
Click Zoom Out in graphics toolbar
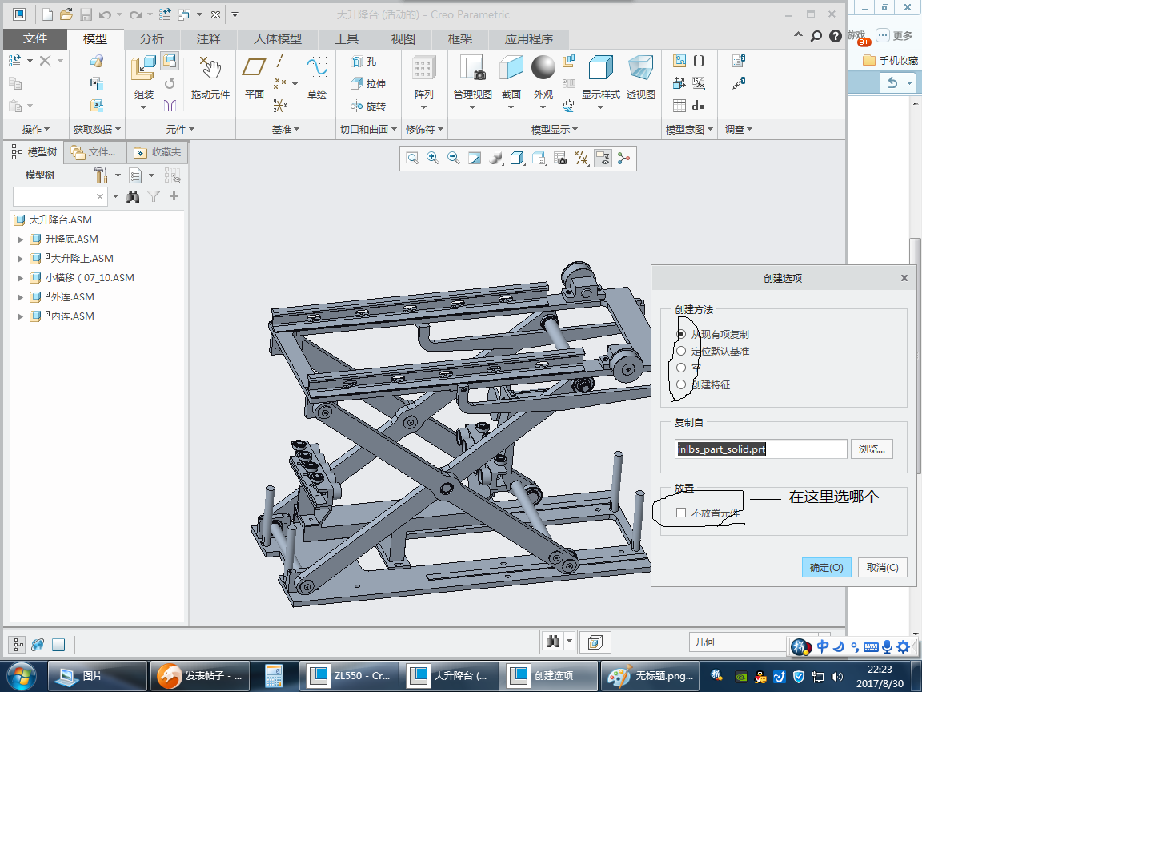[453, 158]
